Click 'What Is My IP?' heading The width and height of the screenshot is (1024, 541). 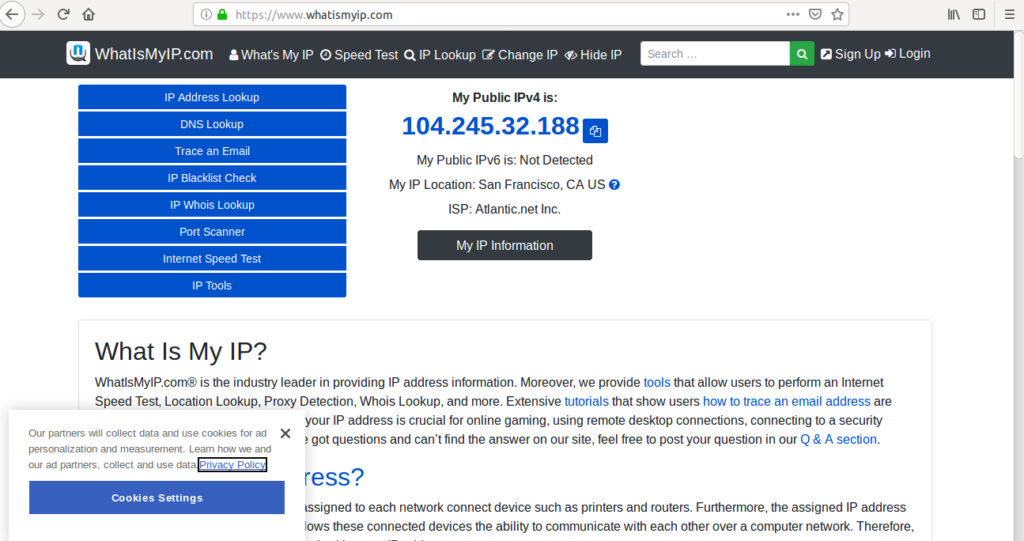[181, 352]
